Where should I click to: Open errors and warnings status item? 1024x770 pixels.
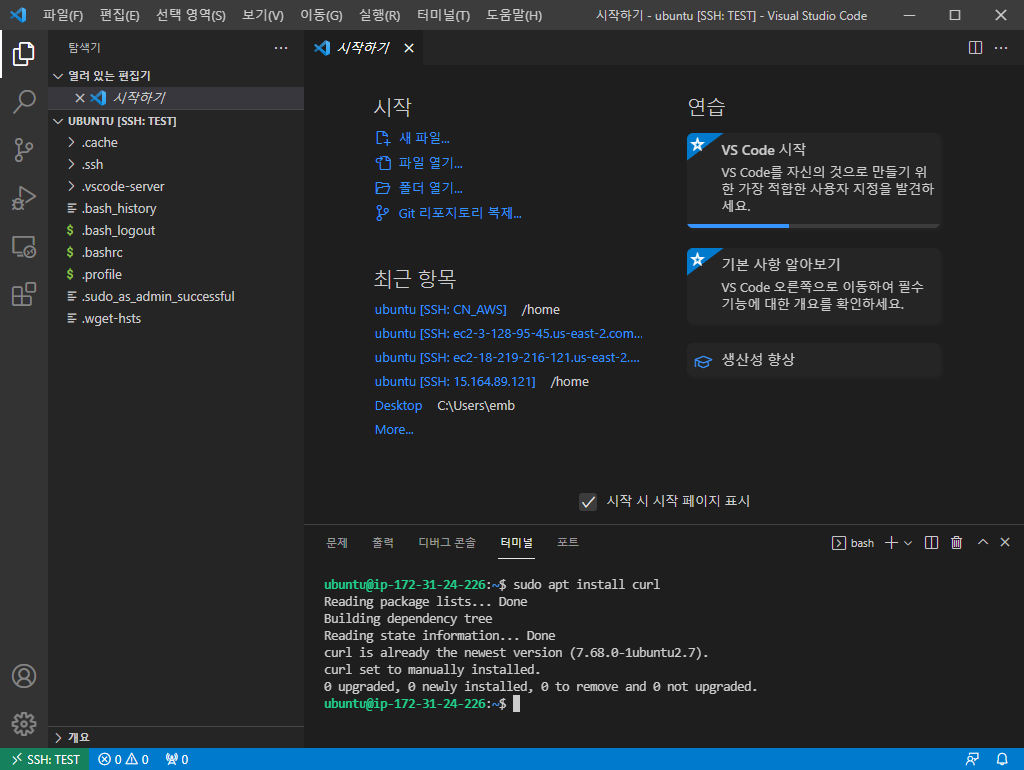[x=123, y=759]
